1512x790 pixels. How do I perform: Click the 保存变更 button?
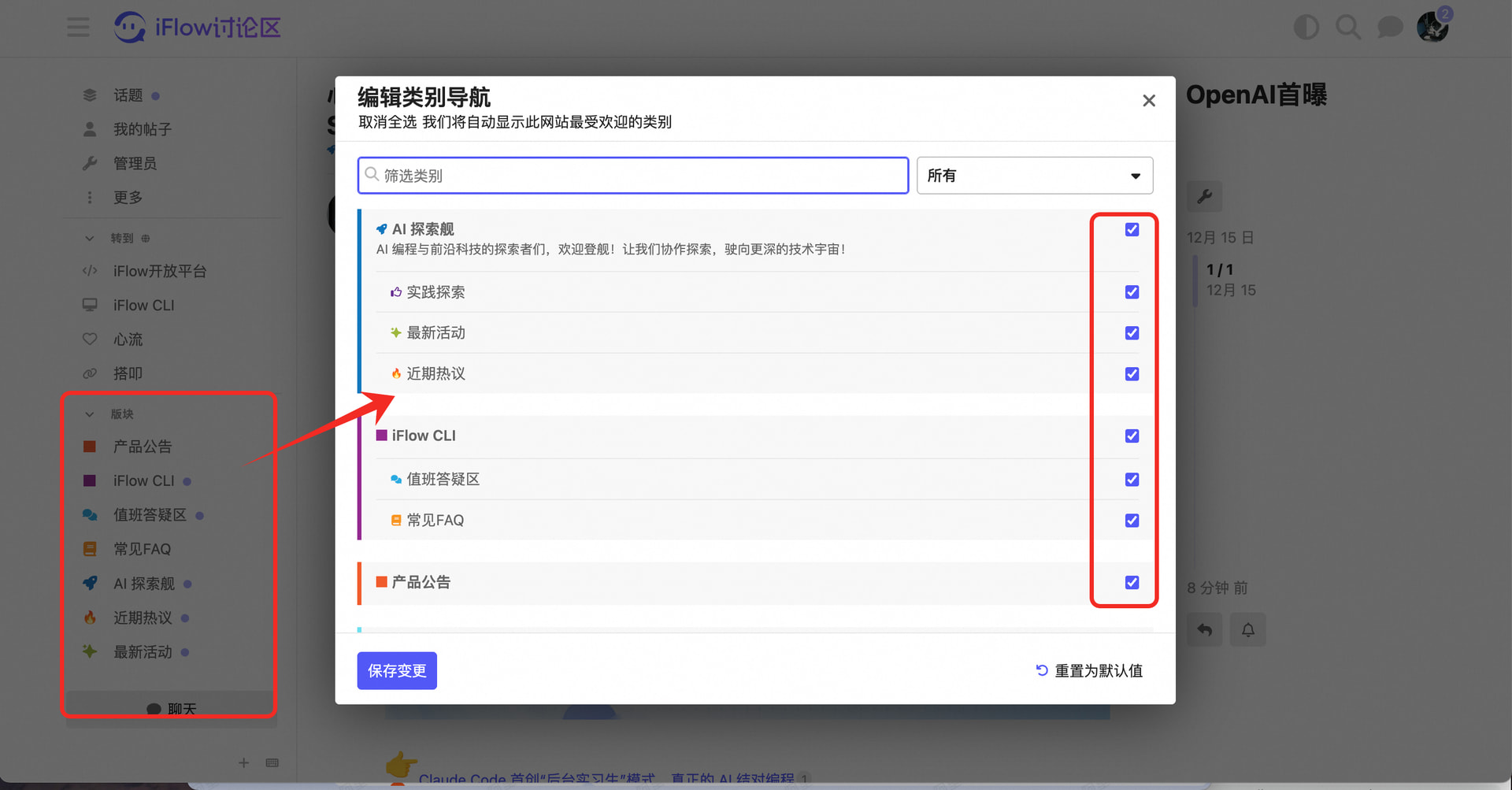coord(397,671)
